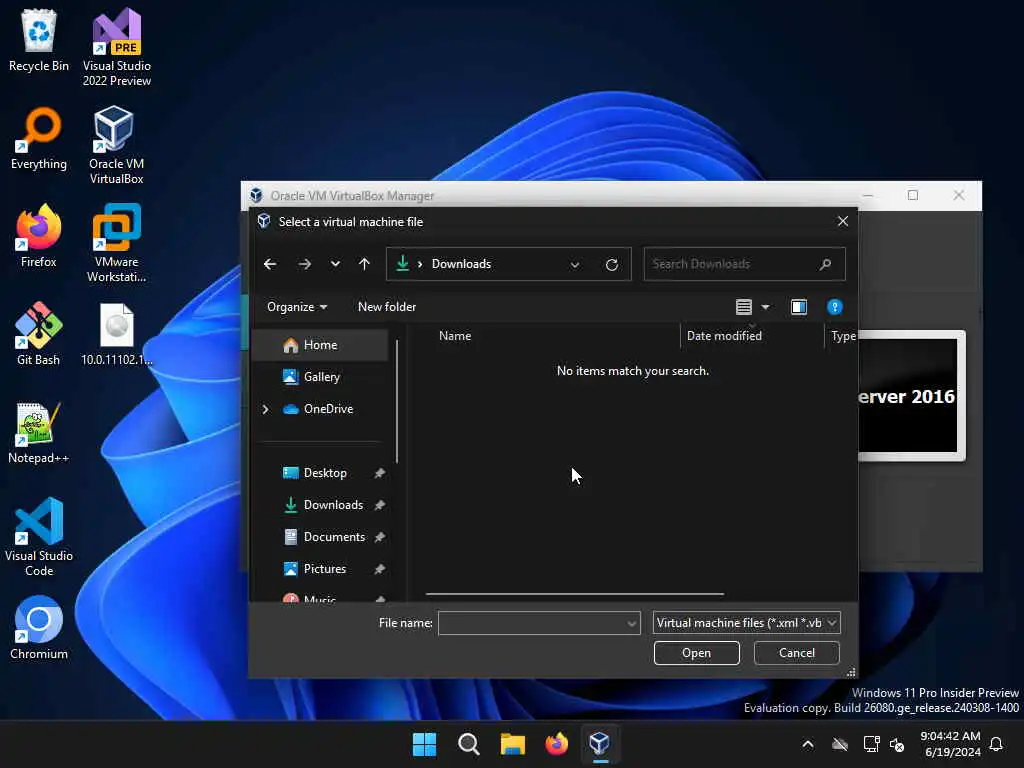
Task: Open the Organize menu
Action: click(297, 307)
